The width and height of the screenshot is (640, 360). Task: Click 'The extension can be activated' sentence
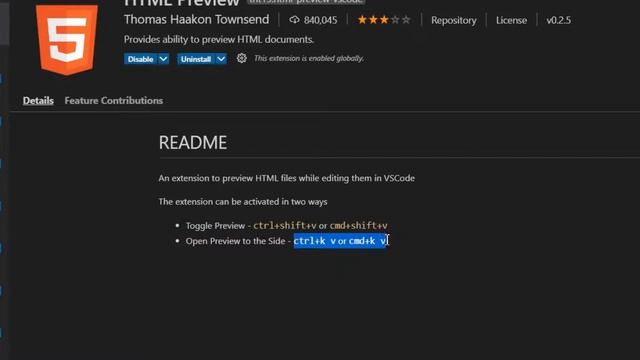[243, 202]
